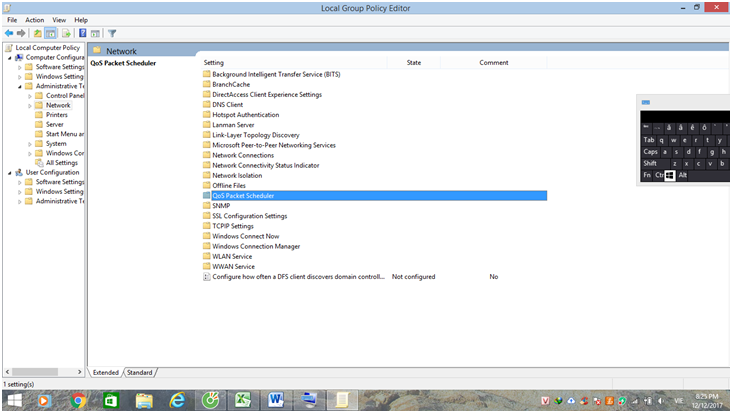Click the blue Help toolbar icon
Viewport: 732px width, 413px height.
pyautogui.click(x=83, y=33)
